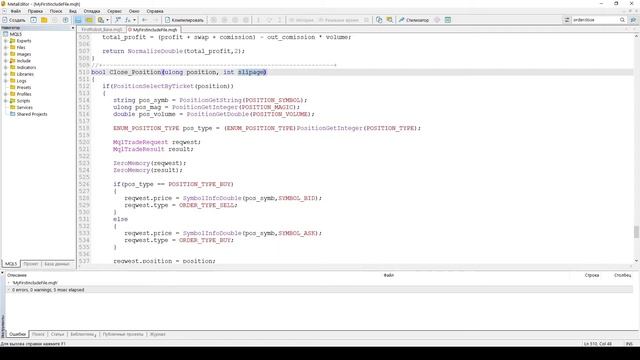Screen dimensions: 640x360
Task: Close the Navigator panel with its header button
Action: tap(73, 28)
